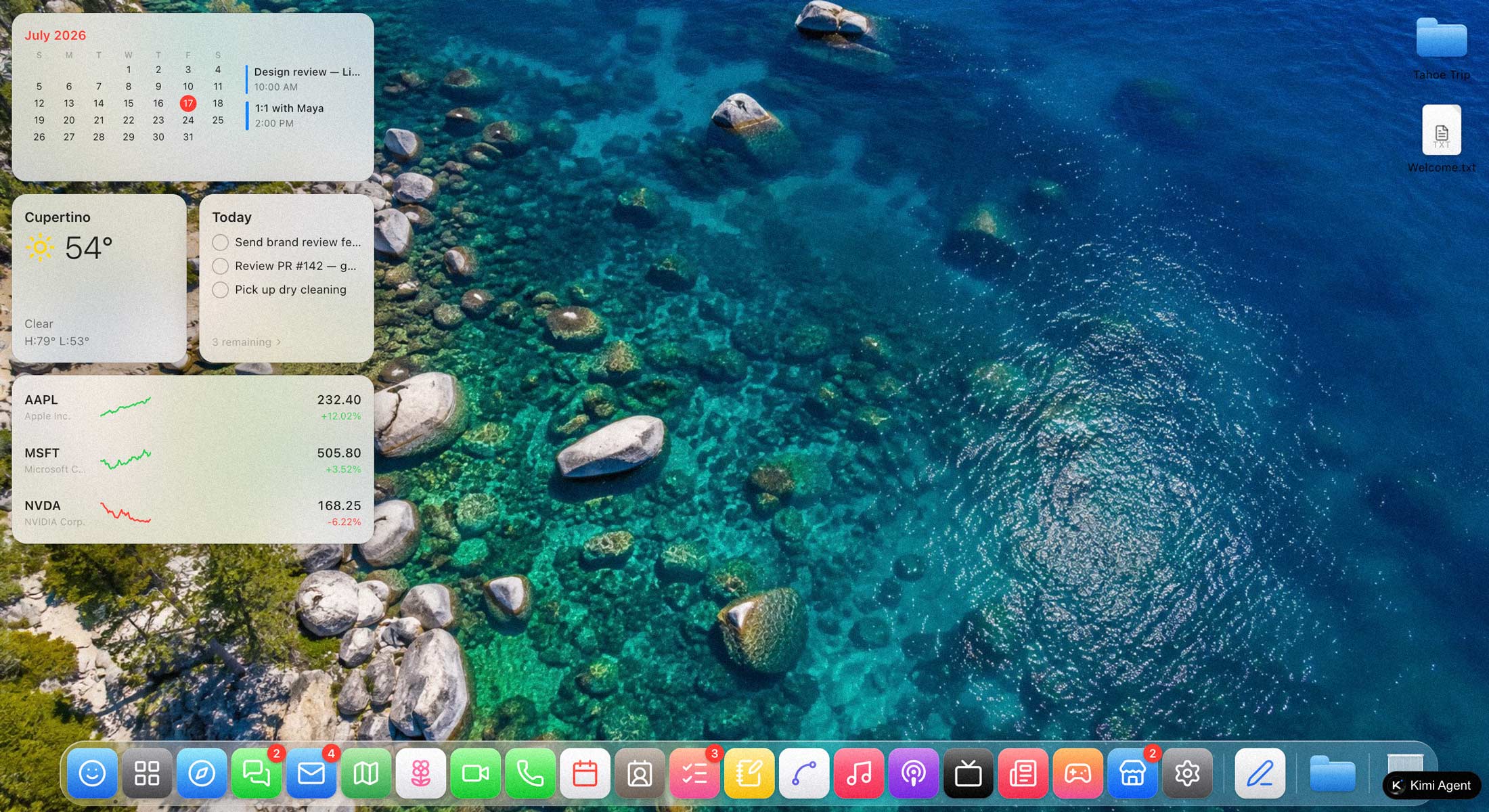The height and width of the screenshot is (812, 1489).
Task: Open the 1:1 with Maya event
Action: tap(303, 115)
